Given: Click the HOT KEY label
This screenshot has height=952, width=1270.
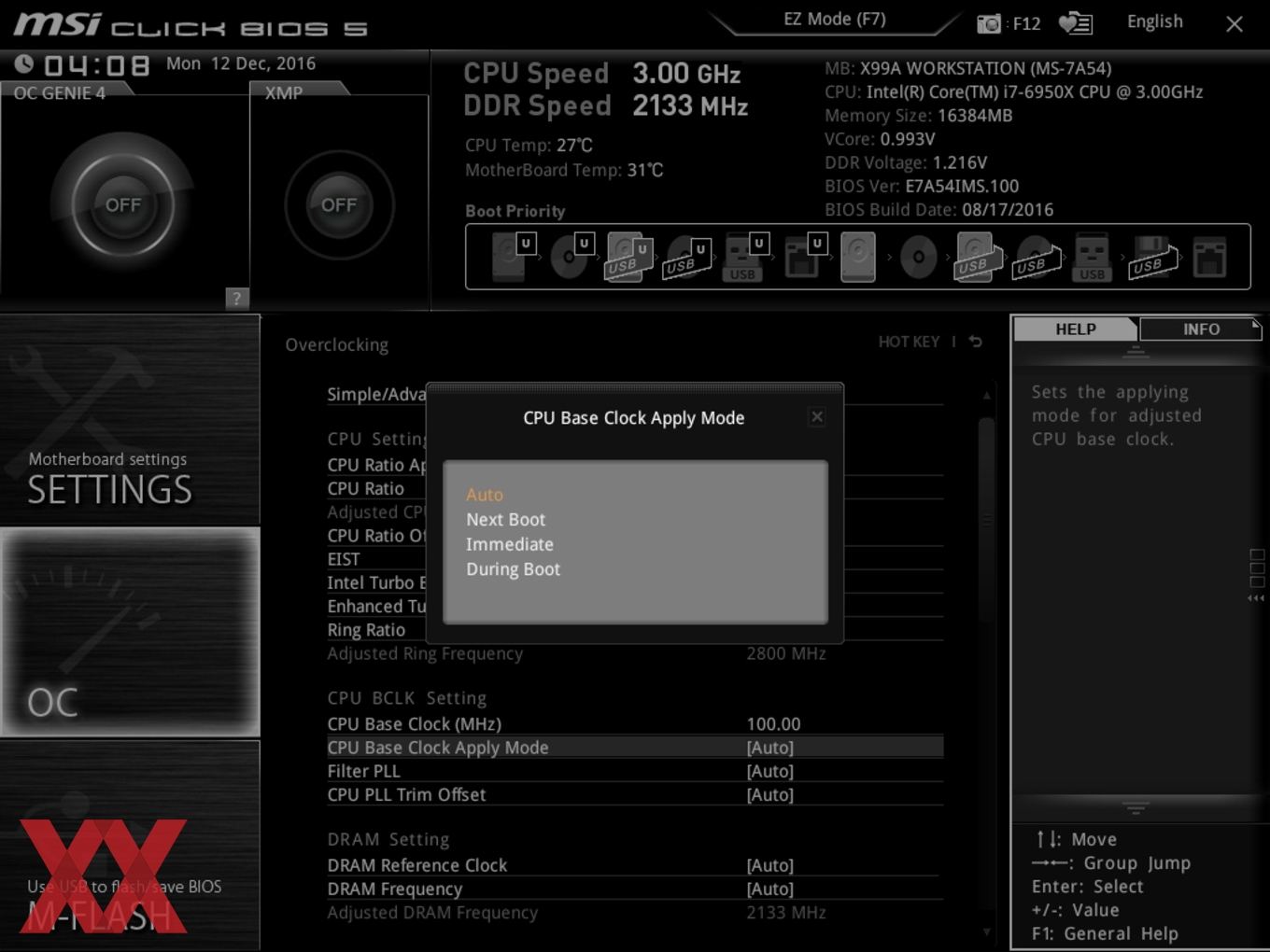Looking at the screenshot, I should coord(909,342).
